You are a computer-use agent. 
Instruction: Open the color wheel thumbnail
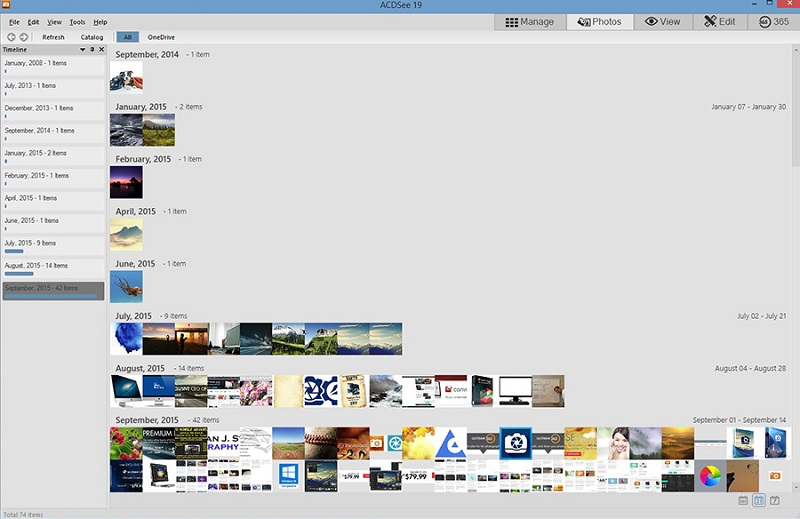pos(710,476)
